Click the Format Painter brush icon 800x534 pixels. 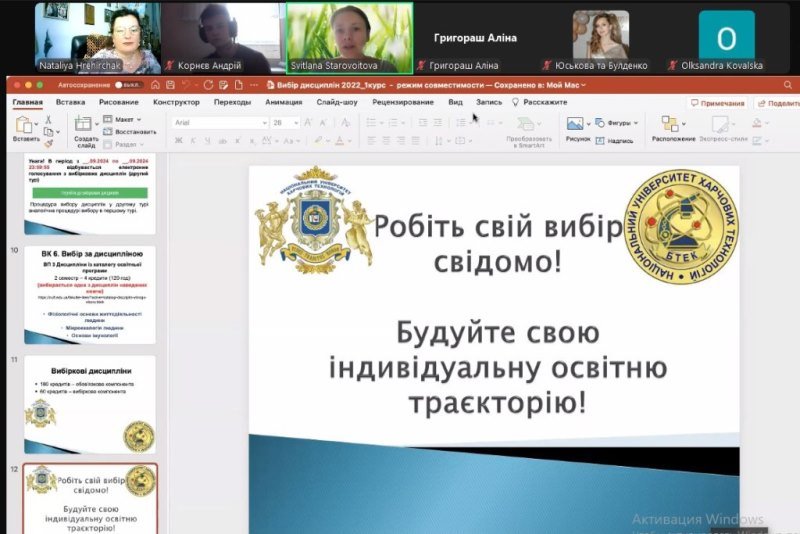click(x=48, y=144)
